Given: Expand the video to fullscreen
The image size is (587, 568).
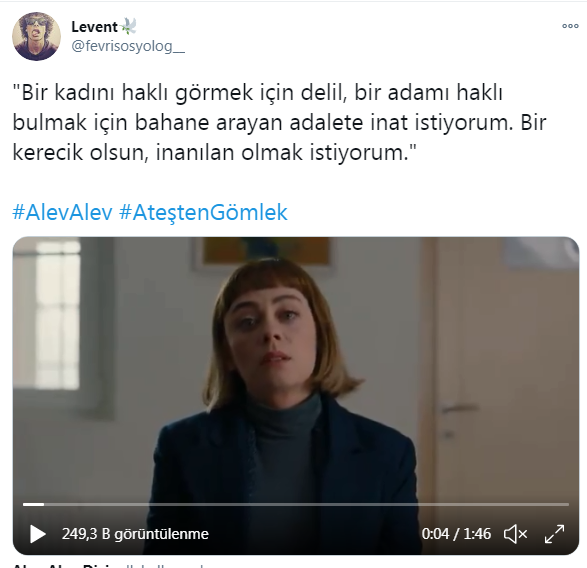Looking at the screenshot, I should 554,534.
